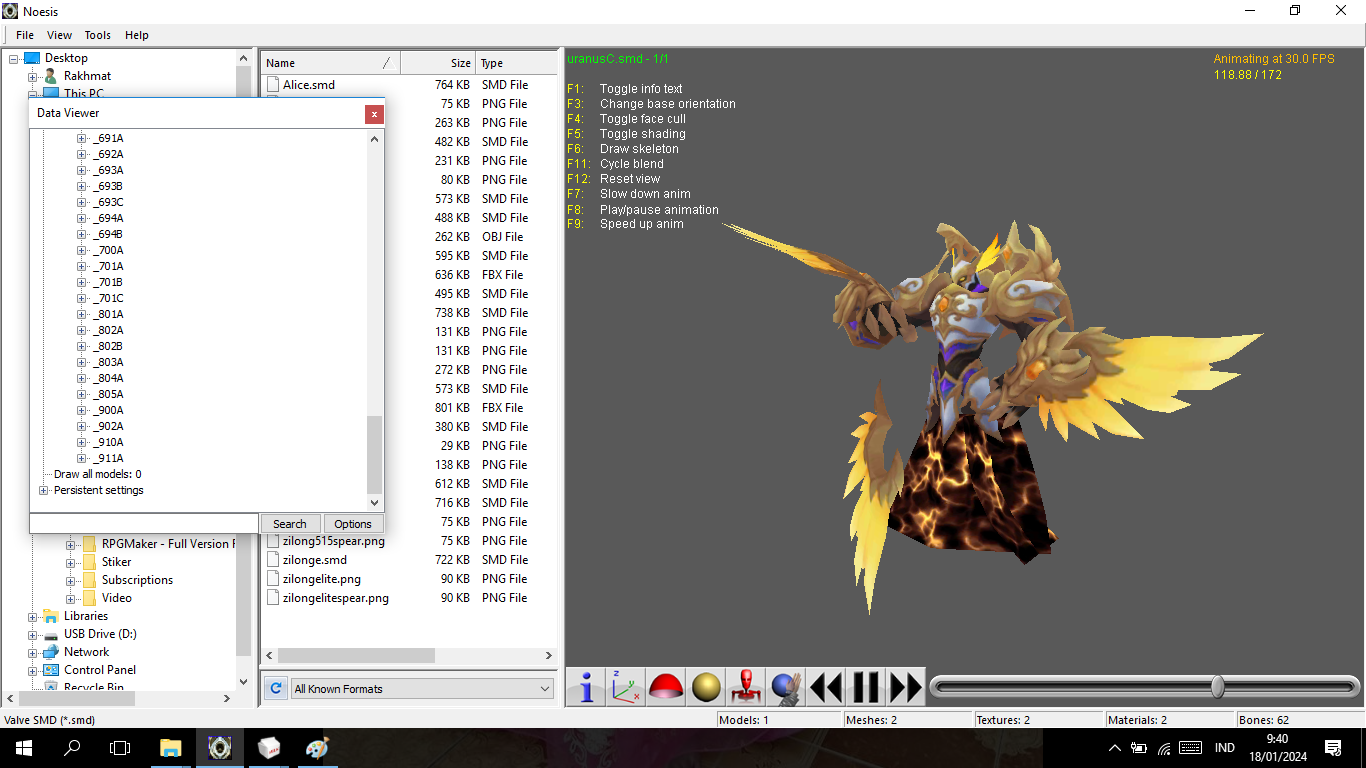This screenshot has width=1366, height=768.
Task: Toggle info text with the blue i icon
Action: pyautogui.click(x=586, y=687)
